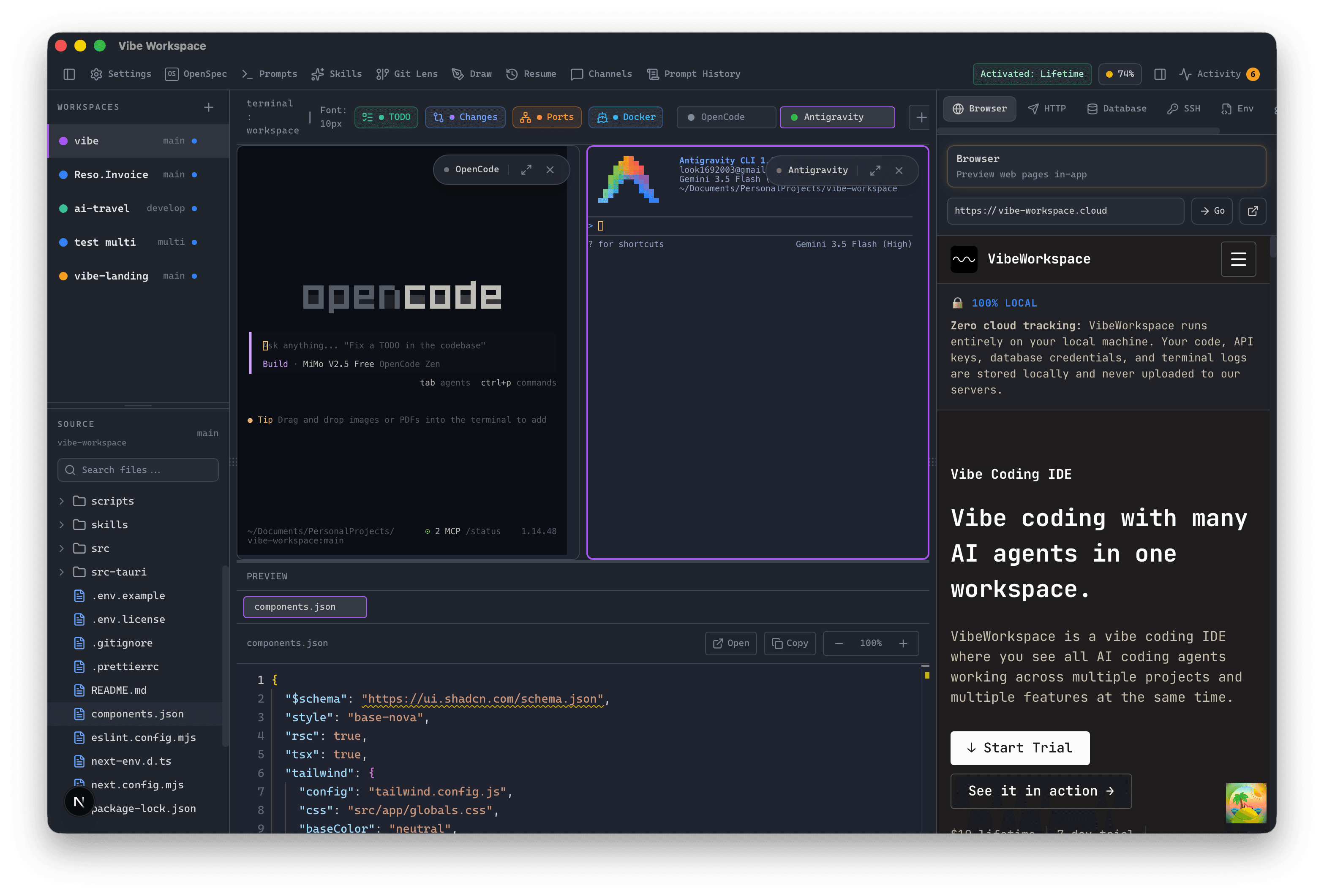Toggle the right panel layout icon
Screen dimensions: 1324x896
(x=1159, y=74)
